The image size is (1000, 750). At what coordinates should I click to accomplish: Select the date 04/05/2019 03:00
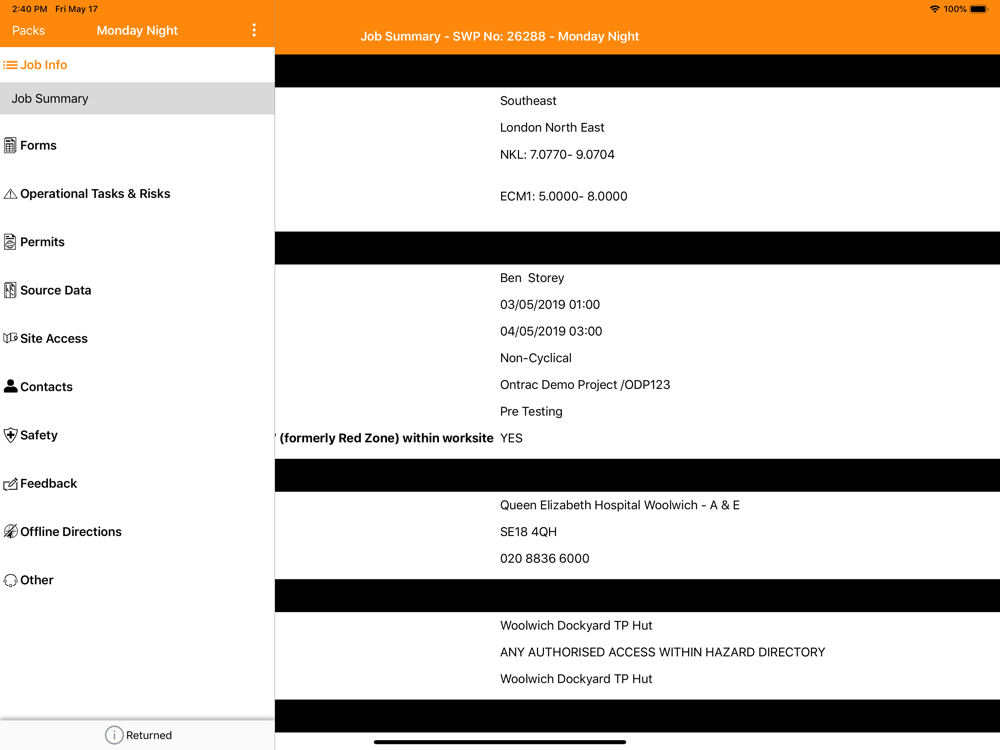tap(551, 332)
